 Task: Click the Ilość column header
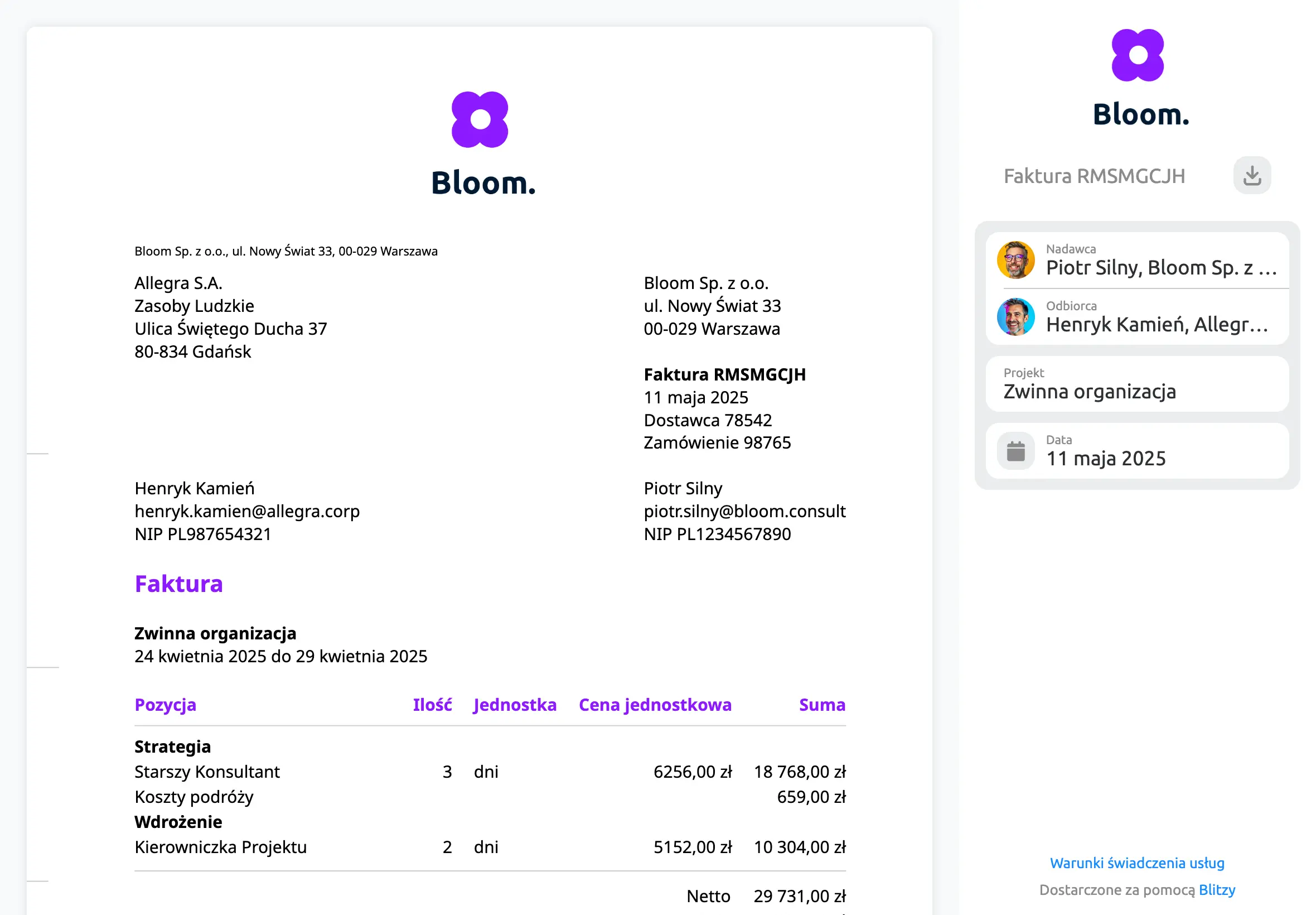432,705
